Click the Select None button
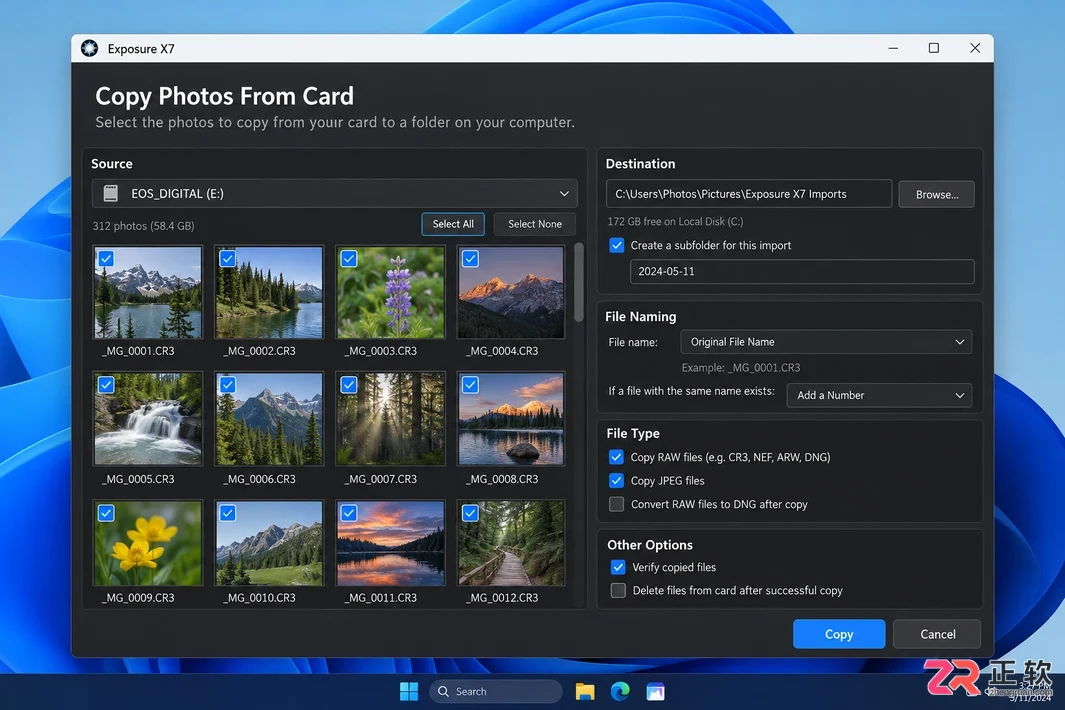The width and height of the screenshot is (1065, 710). coord(535,224)
